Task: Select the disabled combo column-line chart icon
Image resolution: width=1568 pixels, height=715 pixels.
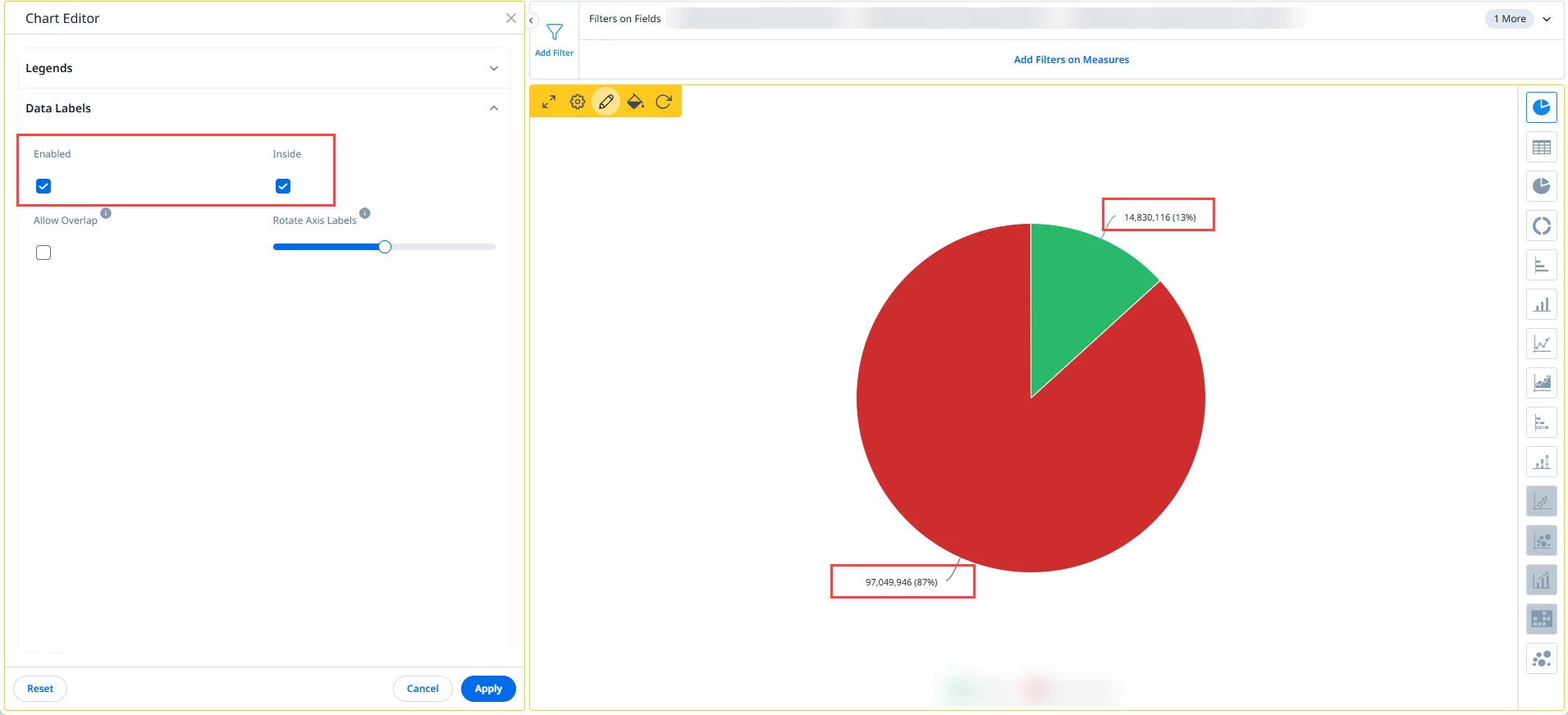Action: [x=1542, y=580]
